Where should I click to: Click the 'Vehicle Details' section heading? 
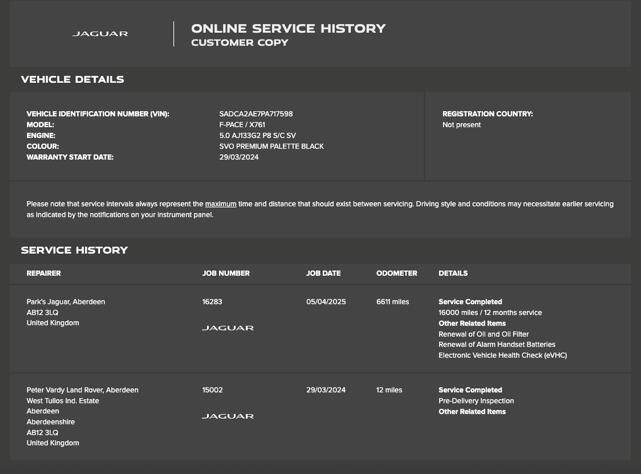click(72, 79)
